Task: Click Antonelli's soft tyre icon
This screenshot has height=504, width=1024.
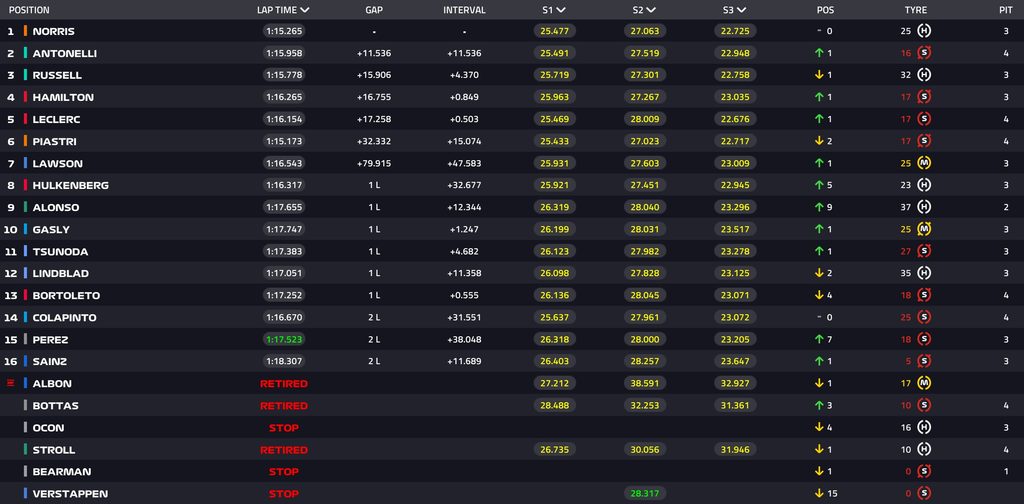Action: (x=923, y=53)
